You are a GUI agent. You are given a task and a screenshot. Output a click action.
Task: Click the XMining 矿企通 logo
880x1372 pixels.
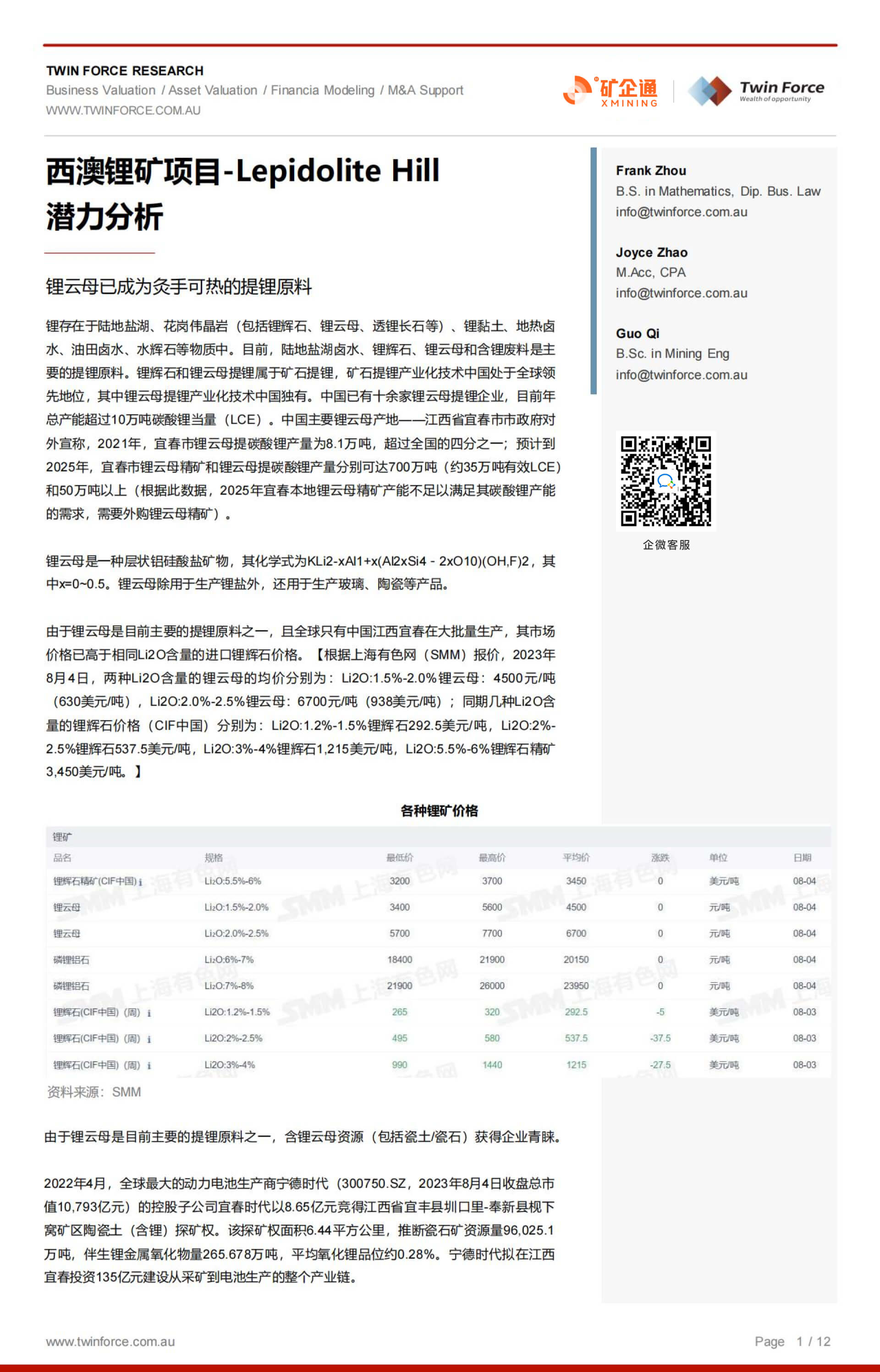coord(610,91)
